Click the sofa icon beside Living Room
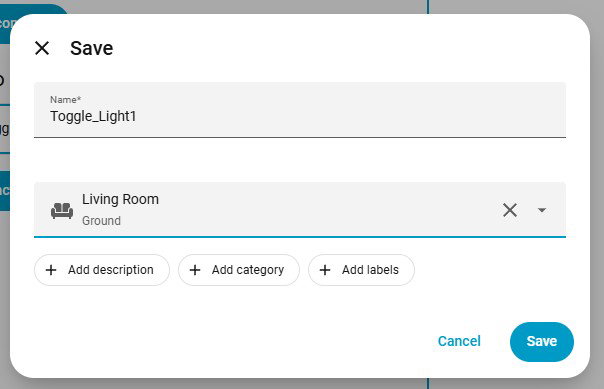The image size is (604, 389). coord(62,210)
